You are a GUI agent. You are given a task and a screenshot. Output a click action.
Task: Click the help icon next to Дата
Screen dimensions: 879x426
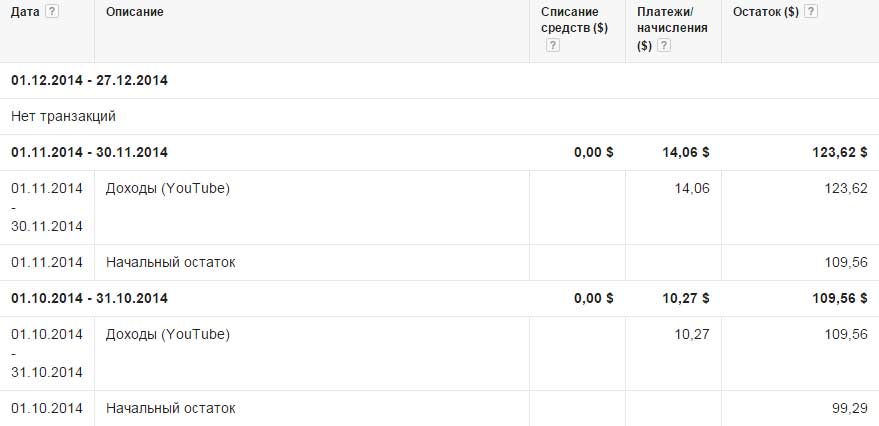pyautogui.click(x=52, y=12)
